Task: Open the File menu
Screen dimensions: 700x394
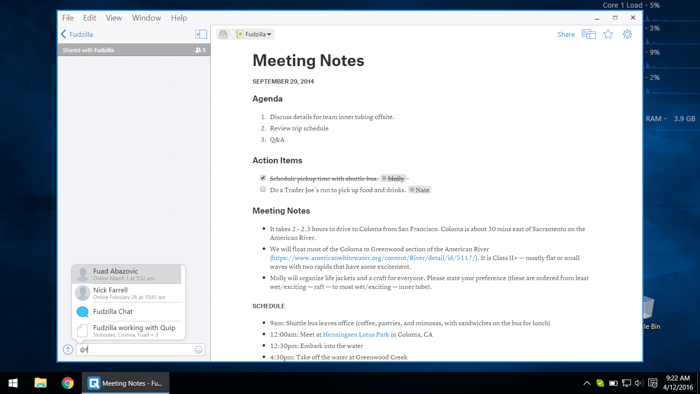Action: (68, 18)
